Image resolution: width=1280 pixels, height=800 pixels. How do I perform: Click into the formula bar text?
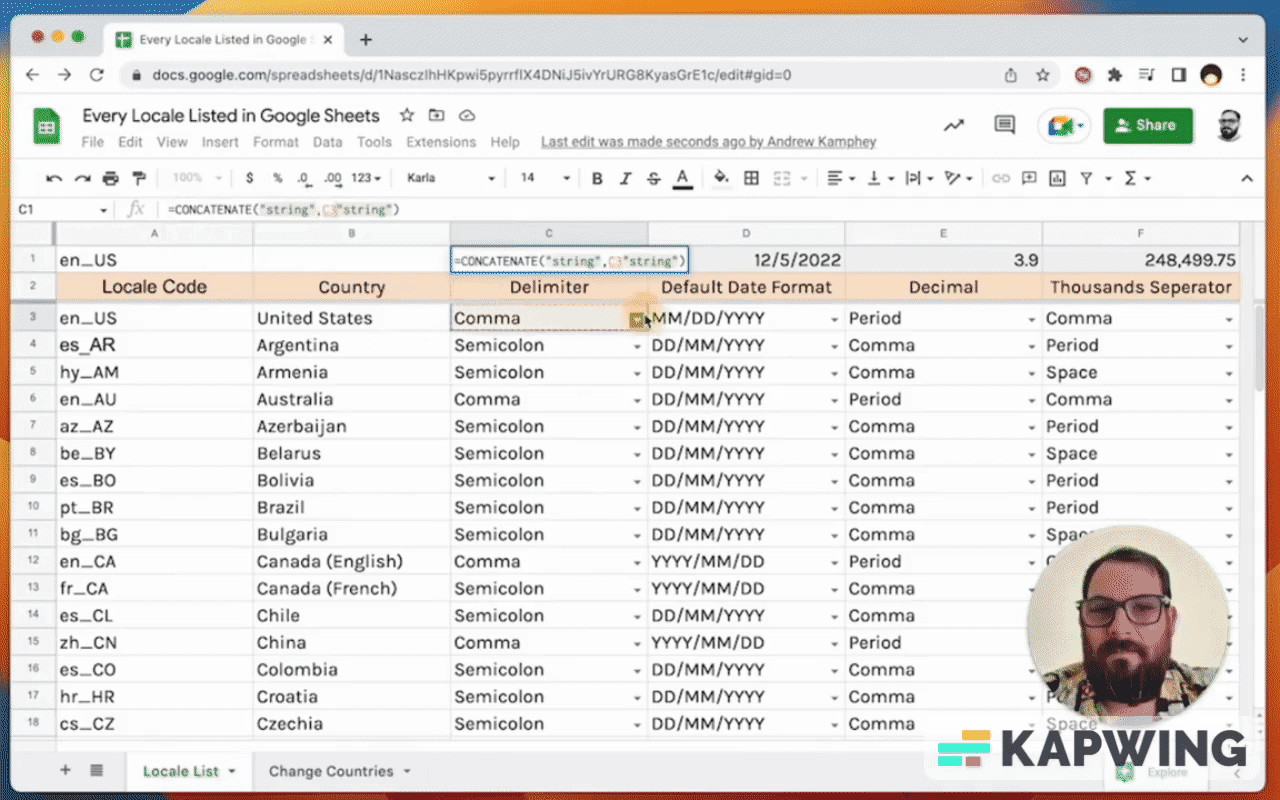click(283, 210)
